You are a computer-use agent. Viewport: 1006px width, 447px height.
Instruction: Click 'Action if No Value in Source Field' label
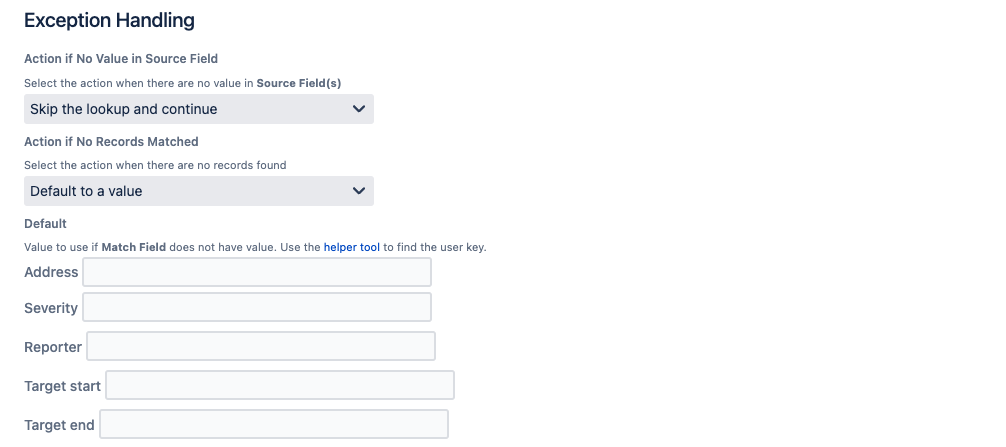[x=121, y=59]
